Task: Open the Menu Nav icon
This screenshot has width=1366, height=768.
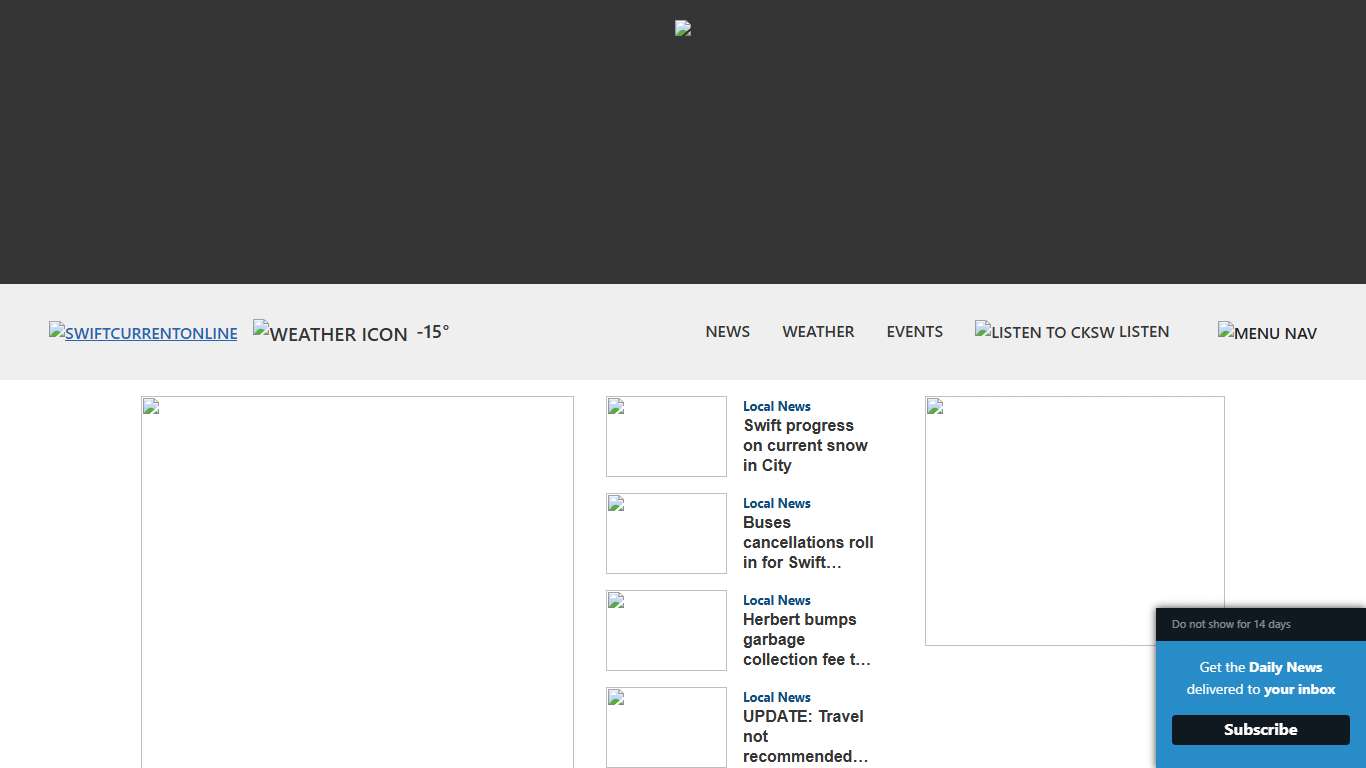Action: point(1267,333)
